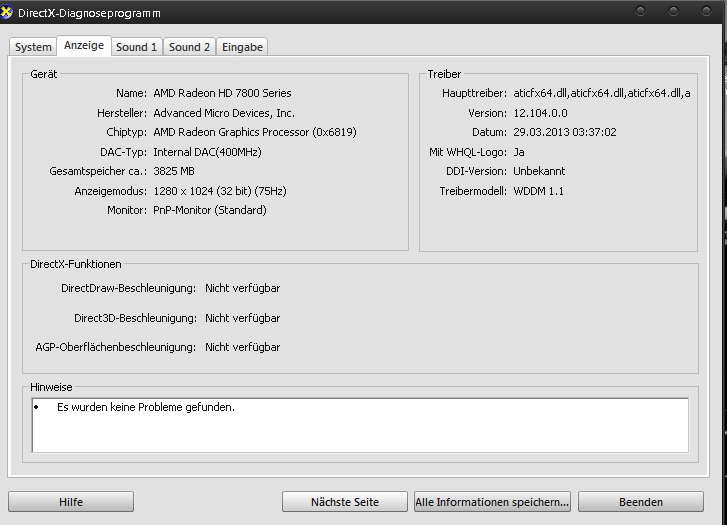Click the middle round title bar button
The image size is (727, 525).
point(673,11)
